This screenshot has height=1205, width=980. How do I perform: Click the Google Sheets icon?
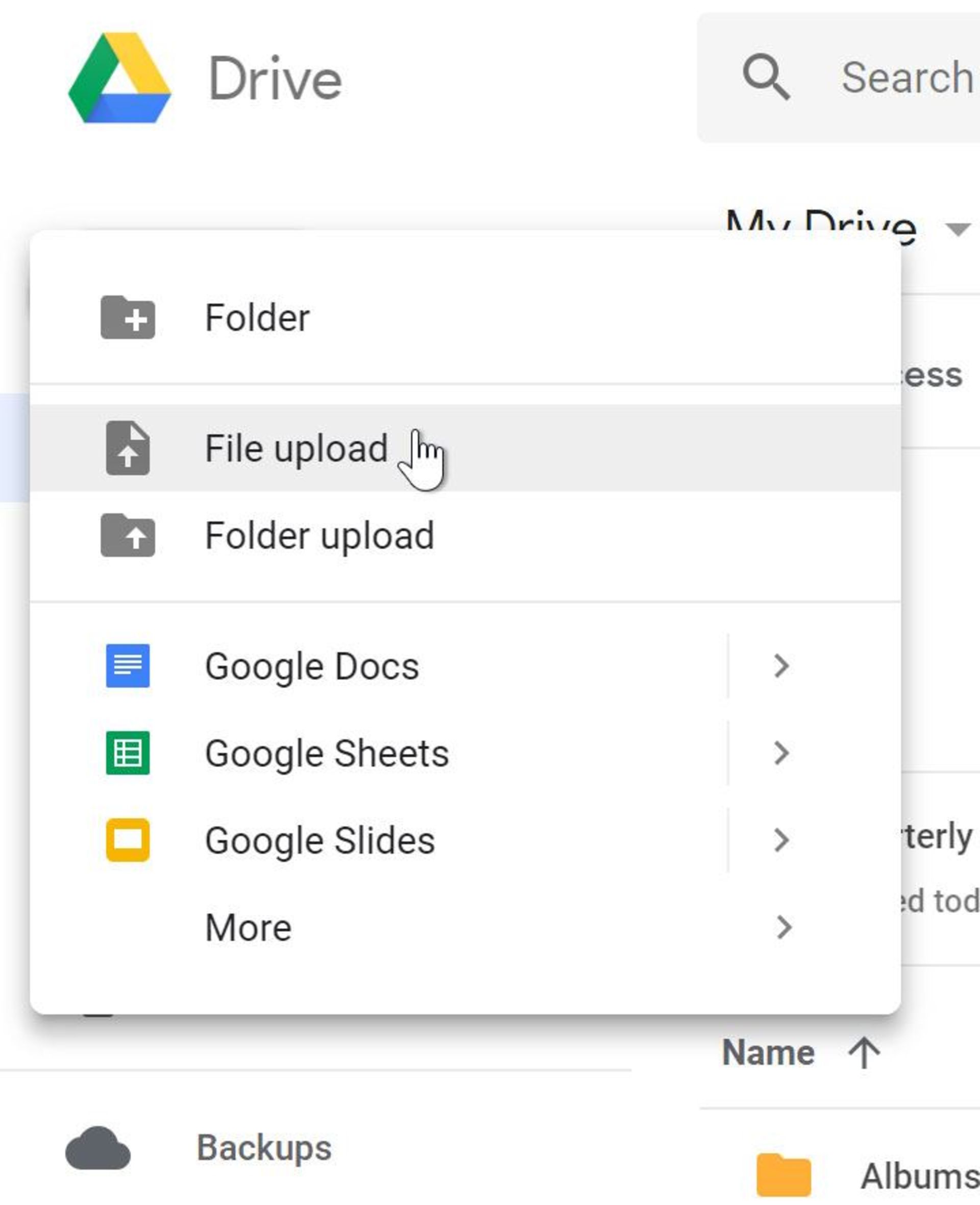[x=127, y=752]
